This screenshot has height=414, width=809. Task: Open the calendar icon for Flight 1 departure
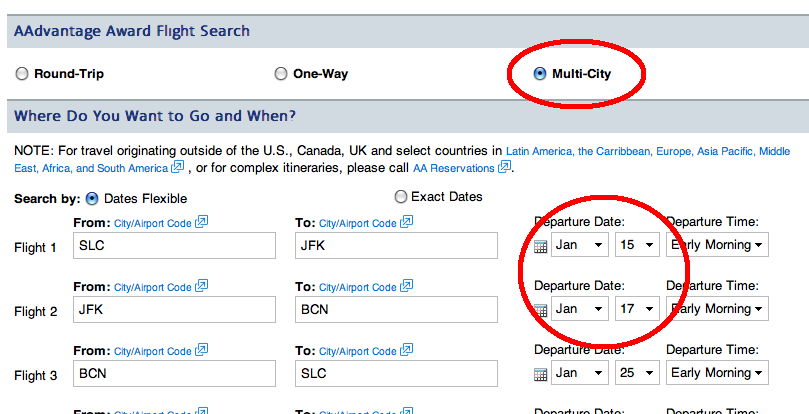click(x=540, y=246)
